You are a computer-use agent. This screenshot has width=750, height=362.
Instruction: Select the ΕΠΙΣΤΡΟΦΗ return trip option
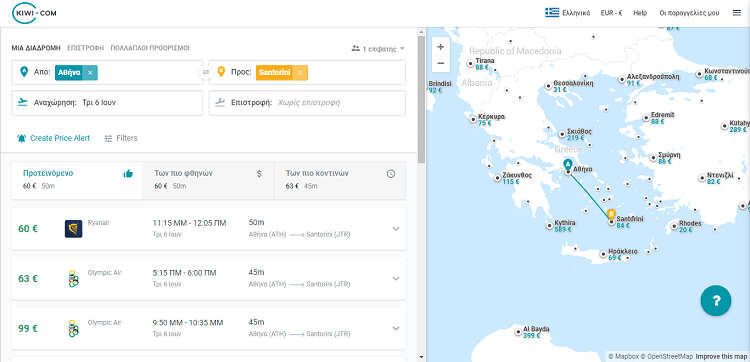tap(86, 48)
